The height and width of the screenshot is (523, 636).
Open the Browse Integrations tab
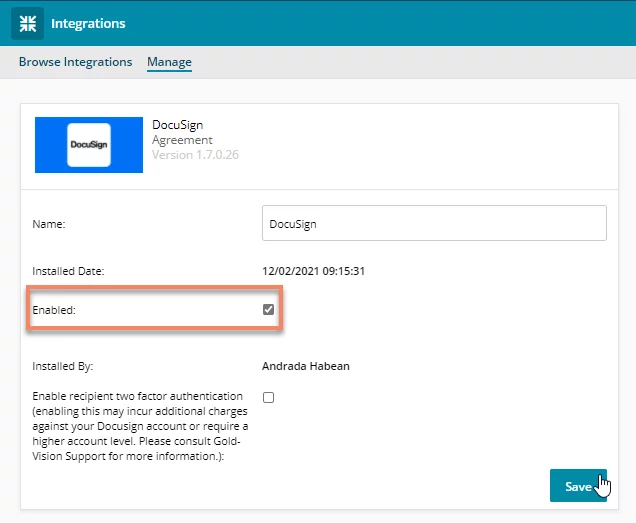point(75,62)
